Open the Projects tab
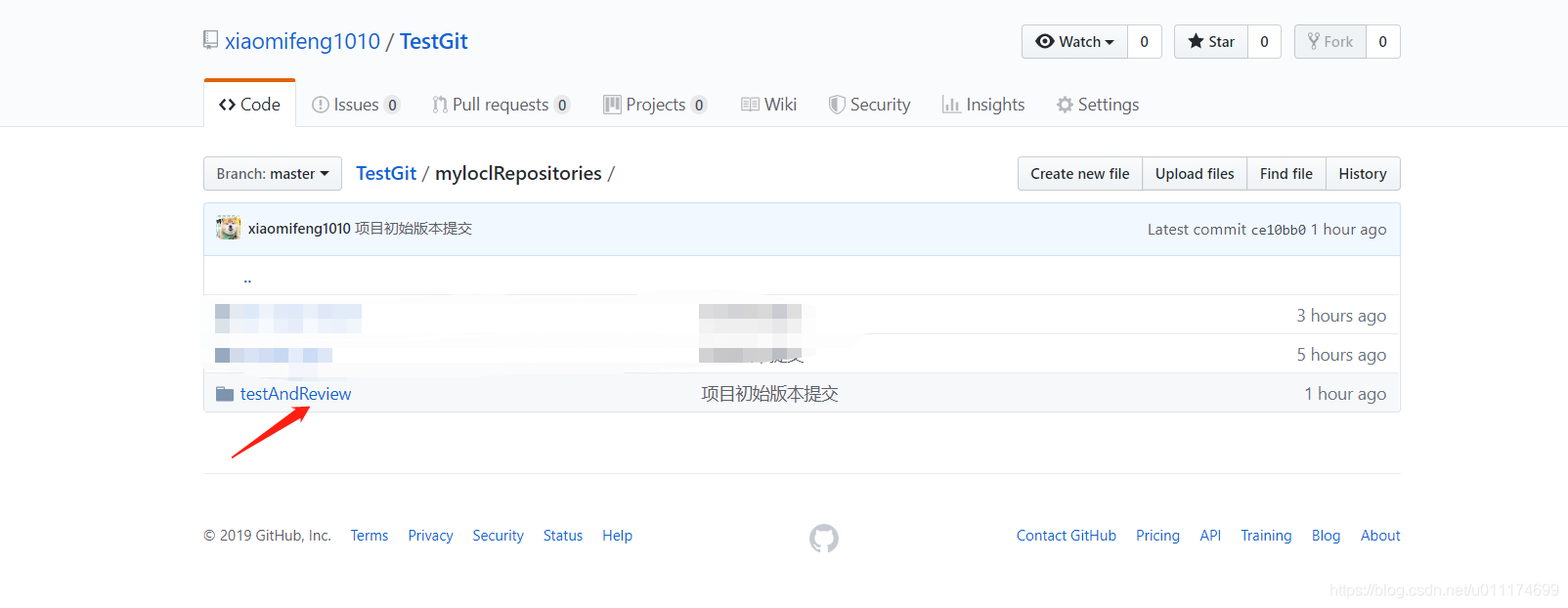1568x608 pixels. (655, 105)
